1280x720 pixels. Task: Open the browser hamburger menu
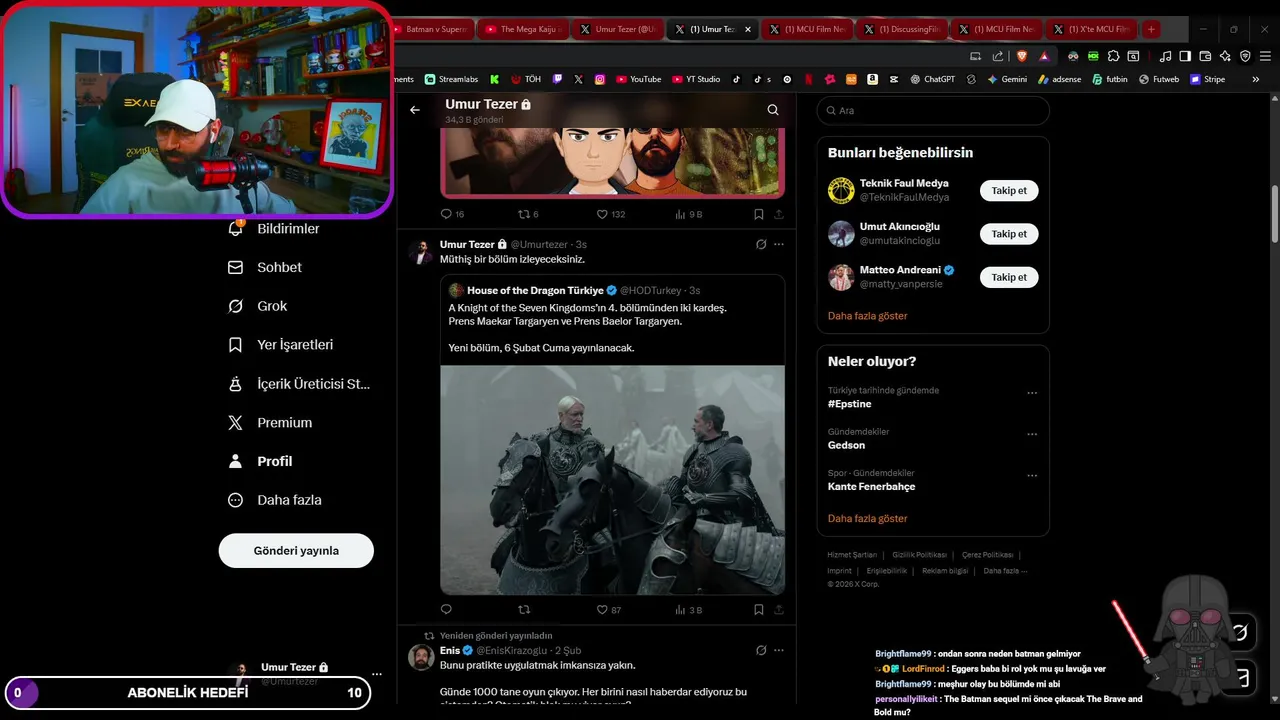pos(1265,56)
